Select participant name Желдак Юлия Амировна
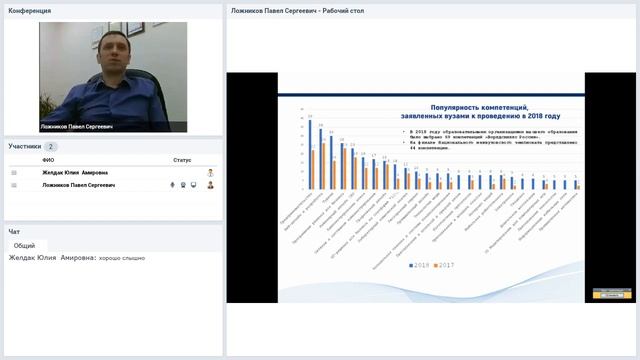The image size is (640, 360). pyautogui.click(x=75, y=173)
